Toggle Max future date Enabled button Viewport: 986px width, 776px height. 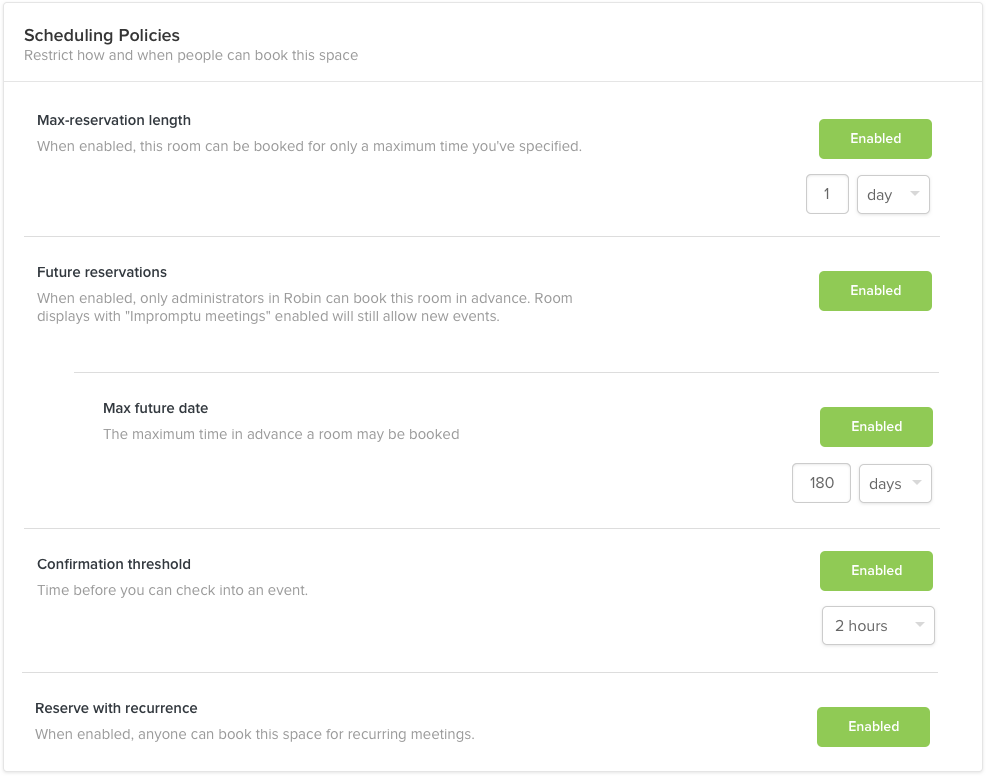pos(876,427)
